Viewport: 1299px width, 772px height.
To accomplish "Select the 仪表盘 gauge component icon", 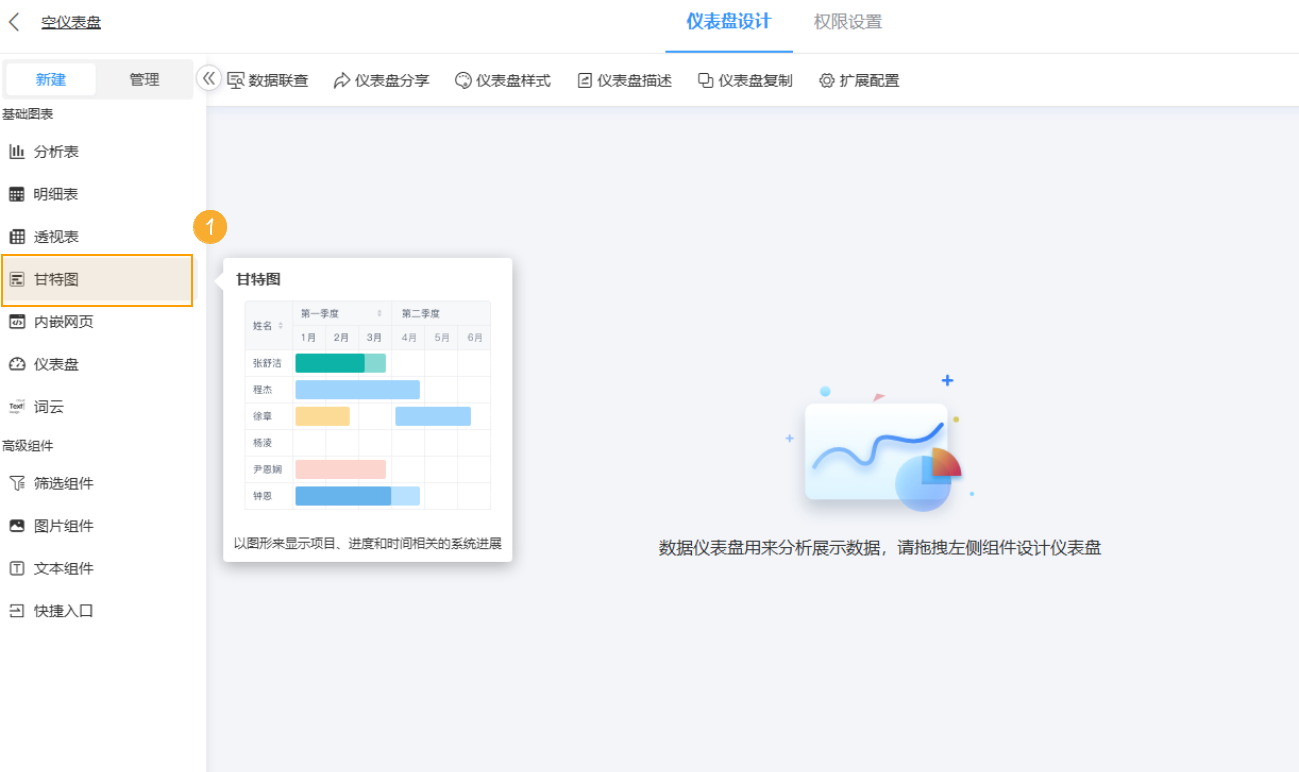I will click(x=19, y=363).
